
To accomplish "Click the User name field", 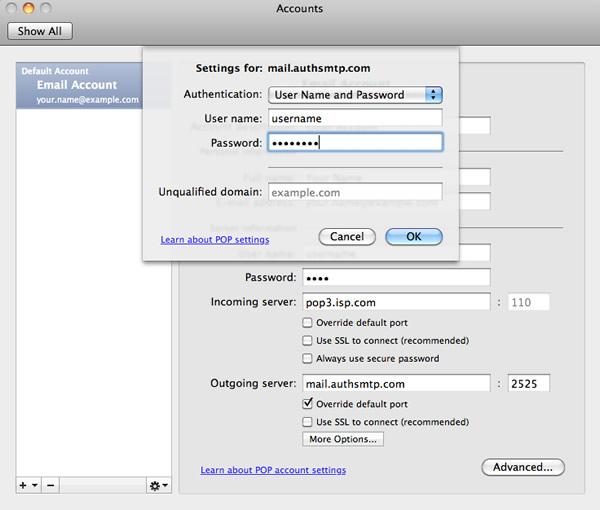I will pyautogui.click(x=355, y=118).
